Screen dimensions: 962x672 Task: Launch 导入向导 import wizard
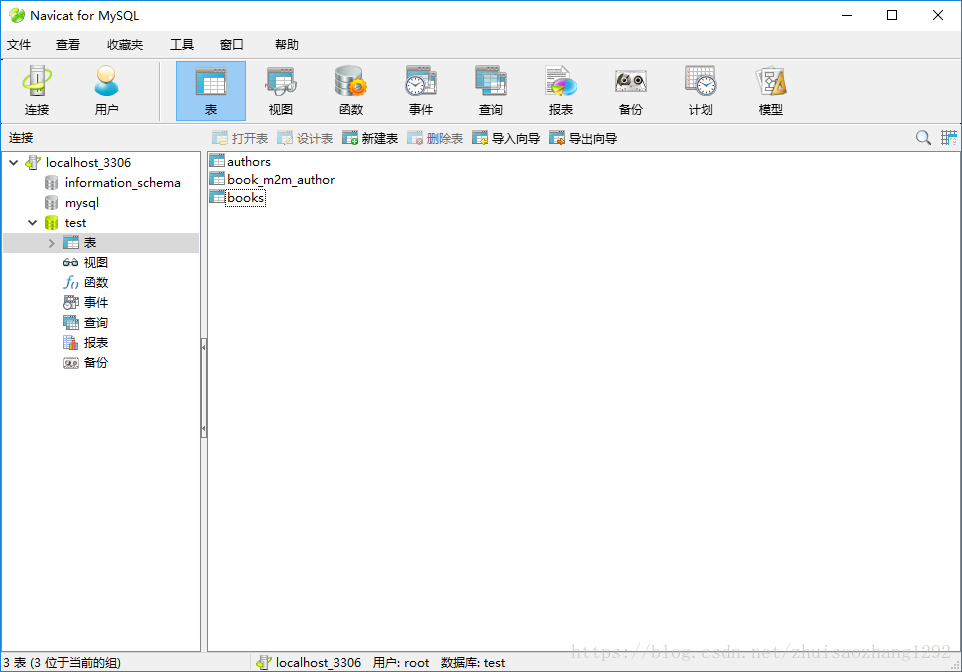tap(506, 138)
